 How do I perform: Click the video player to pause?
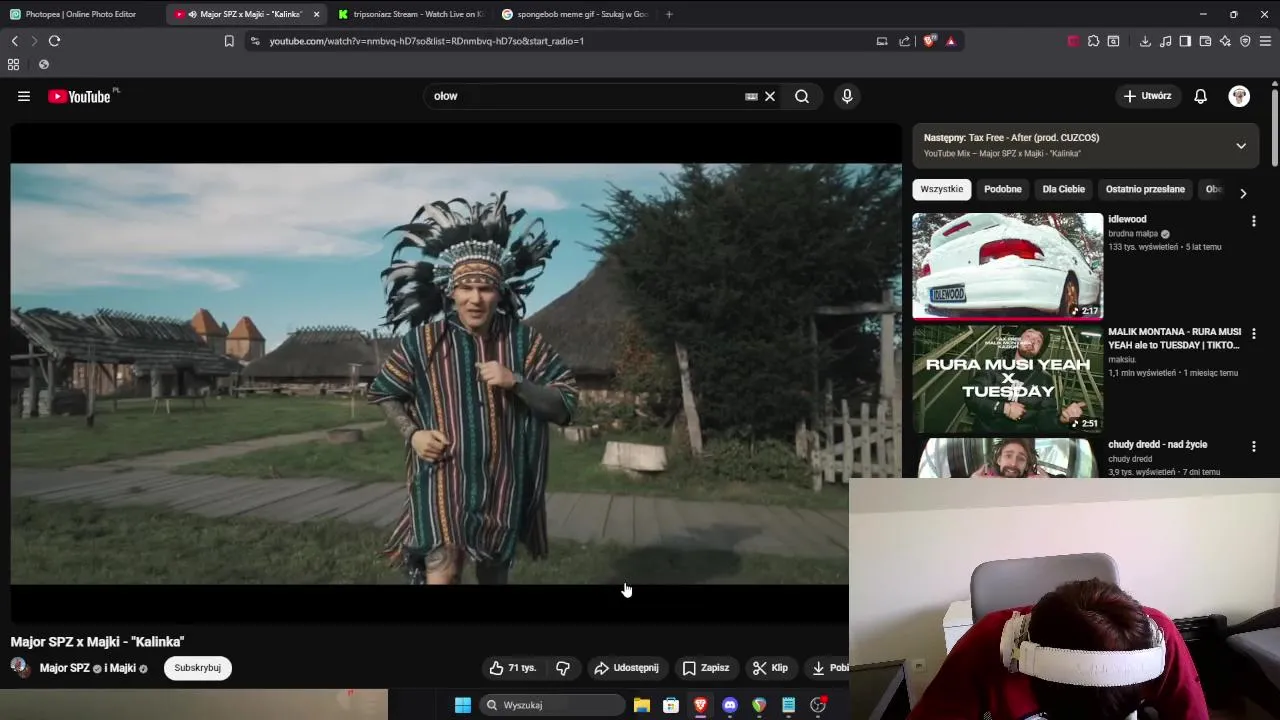[456, 374]
